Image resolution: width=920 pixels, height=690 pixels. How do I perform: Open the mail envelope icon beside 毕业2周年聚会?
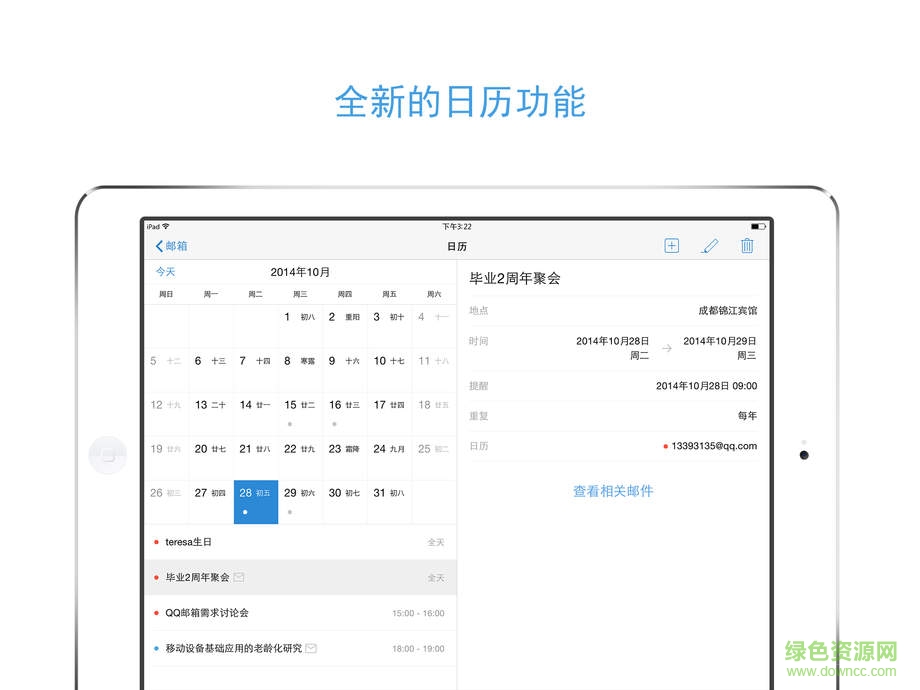[x=240, y=577]
